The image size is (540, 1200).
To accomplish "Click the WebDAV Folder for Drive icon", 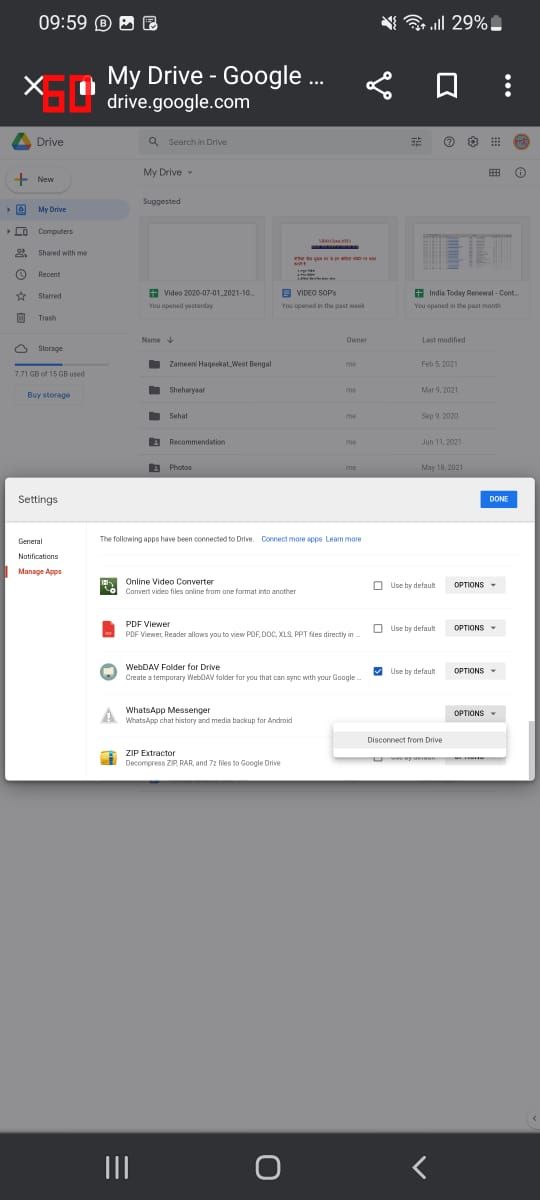I will (109, 672).
